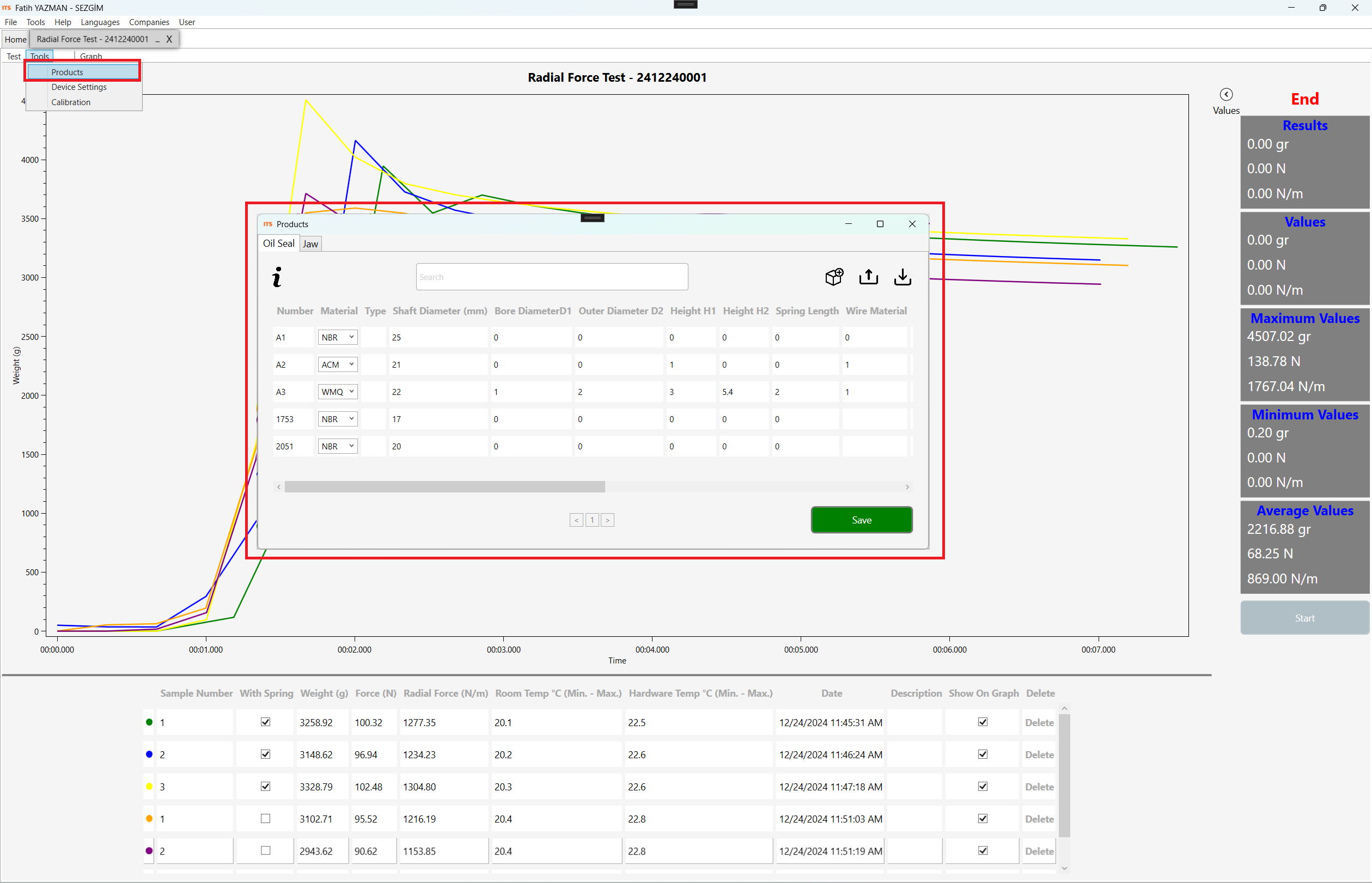This screenshot has height=883, width=1372.
Task: Click previous page arrow in Products pager
Action: (x=576, y=520)
